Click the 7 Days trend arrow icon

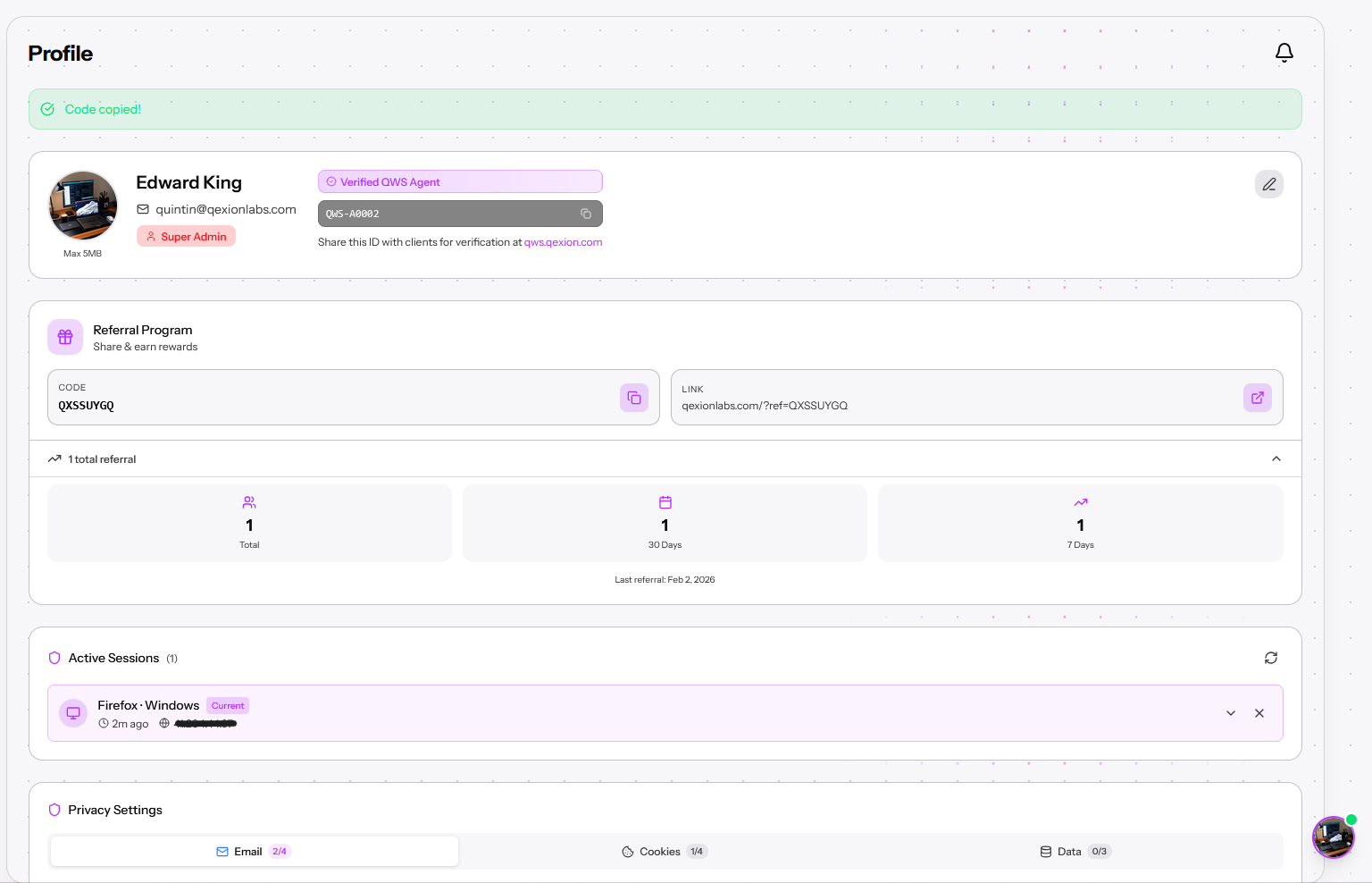point(1080,502)
